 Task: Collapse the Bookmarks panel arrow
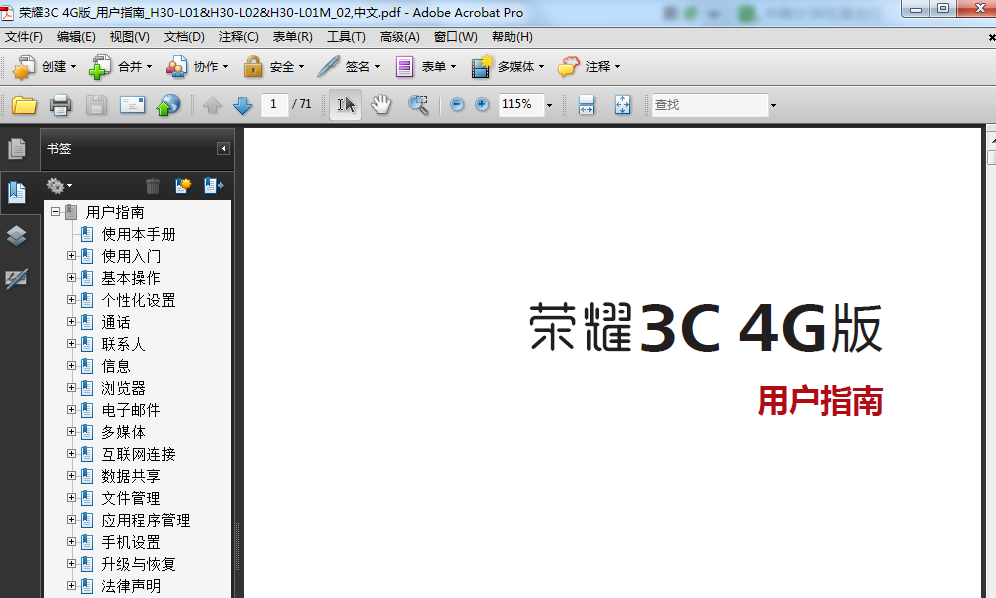pyautogui.click(x=223, y=149)
